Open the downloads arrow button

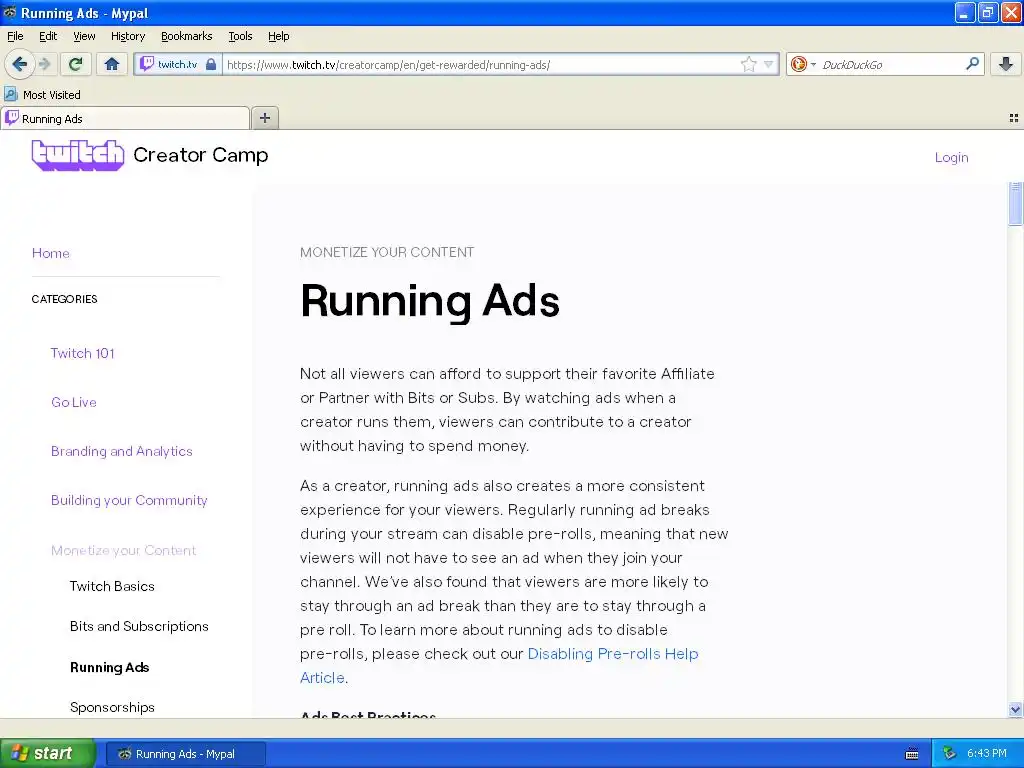tap(1006, 64)
